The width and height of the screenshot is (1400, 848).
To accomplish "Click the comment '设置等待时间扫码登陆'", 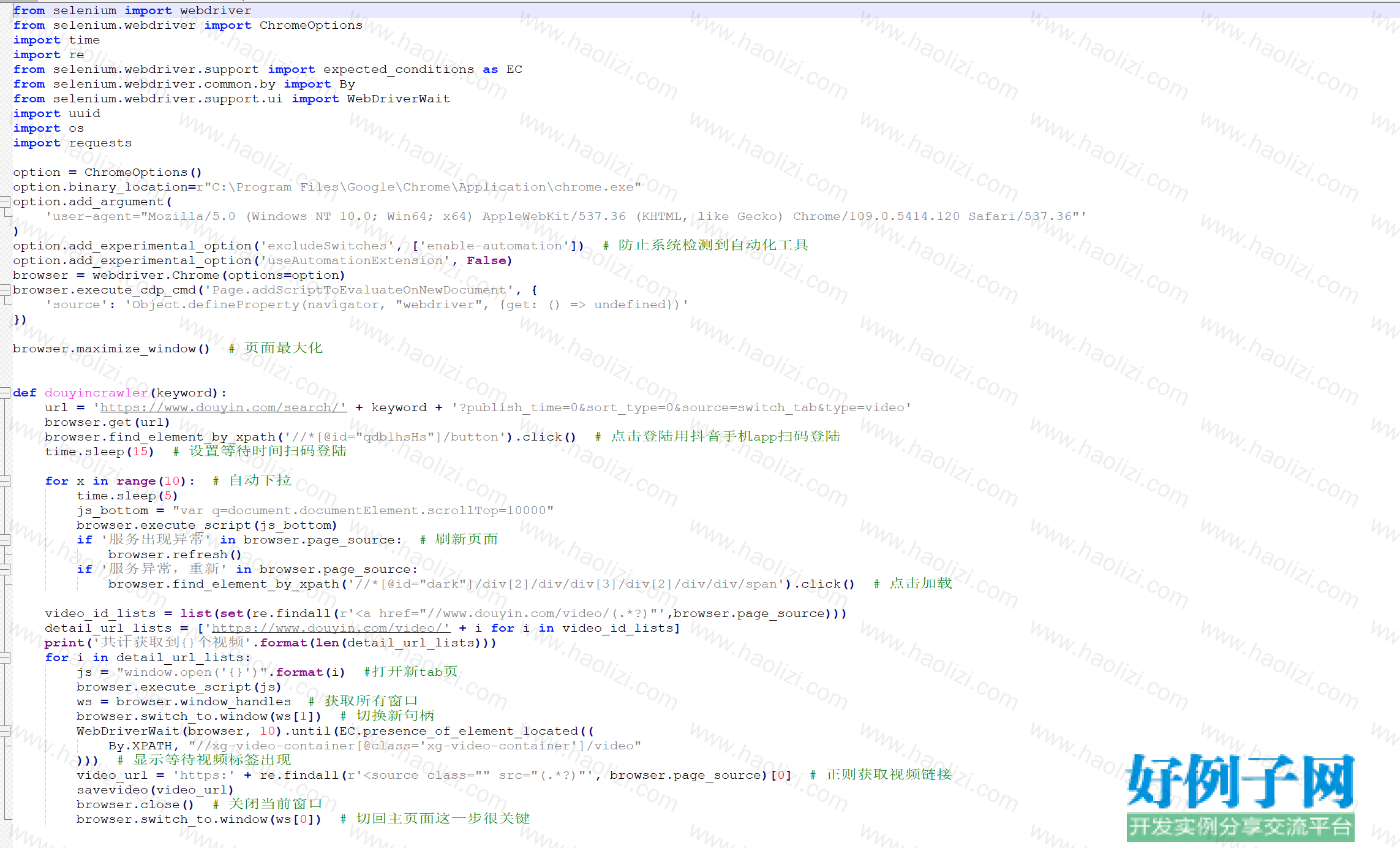I will [268, 451].
